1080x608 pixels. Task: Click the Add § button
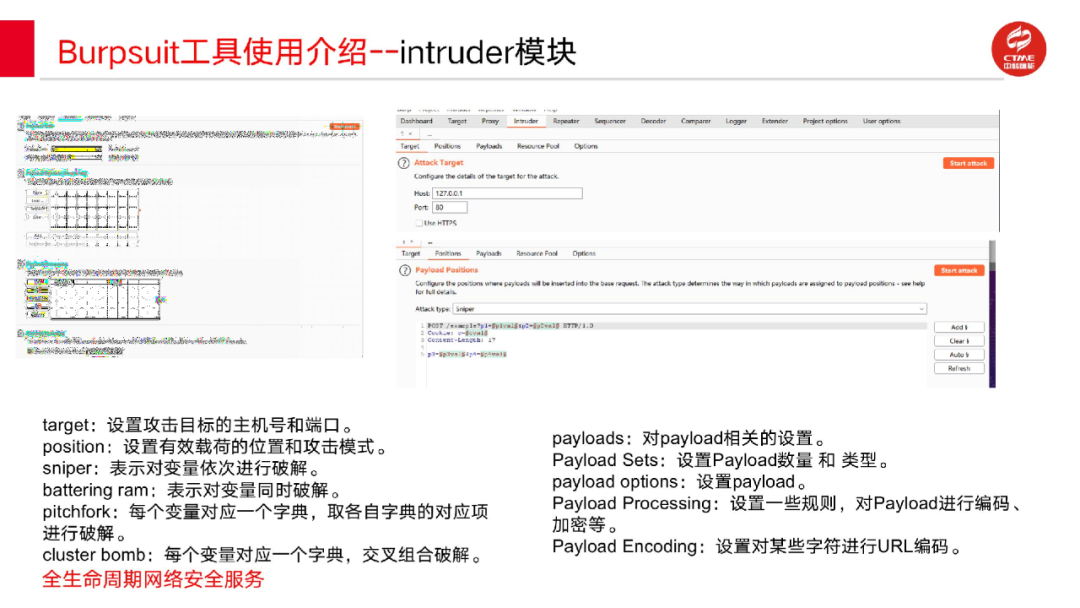pyautogui.click(x=959, y=328)
